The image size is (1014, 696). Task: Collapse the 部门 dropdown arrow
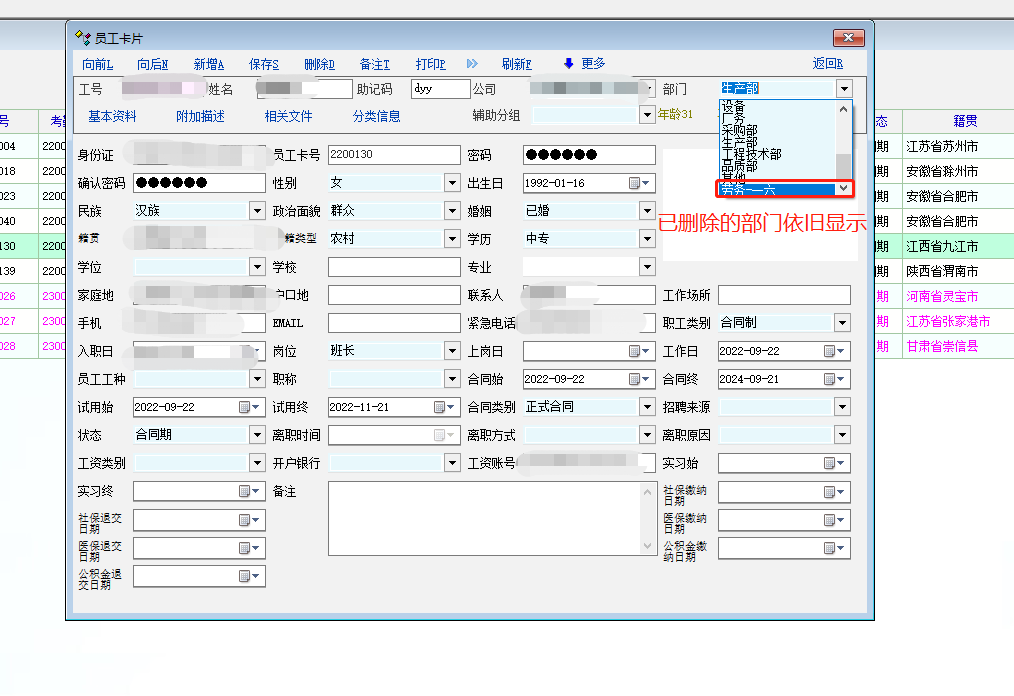click(844, 89)
